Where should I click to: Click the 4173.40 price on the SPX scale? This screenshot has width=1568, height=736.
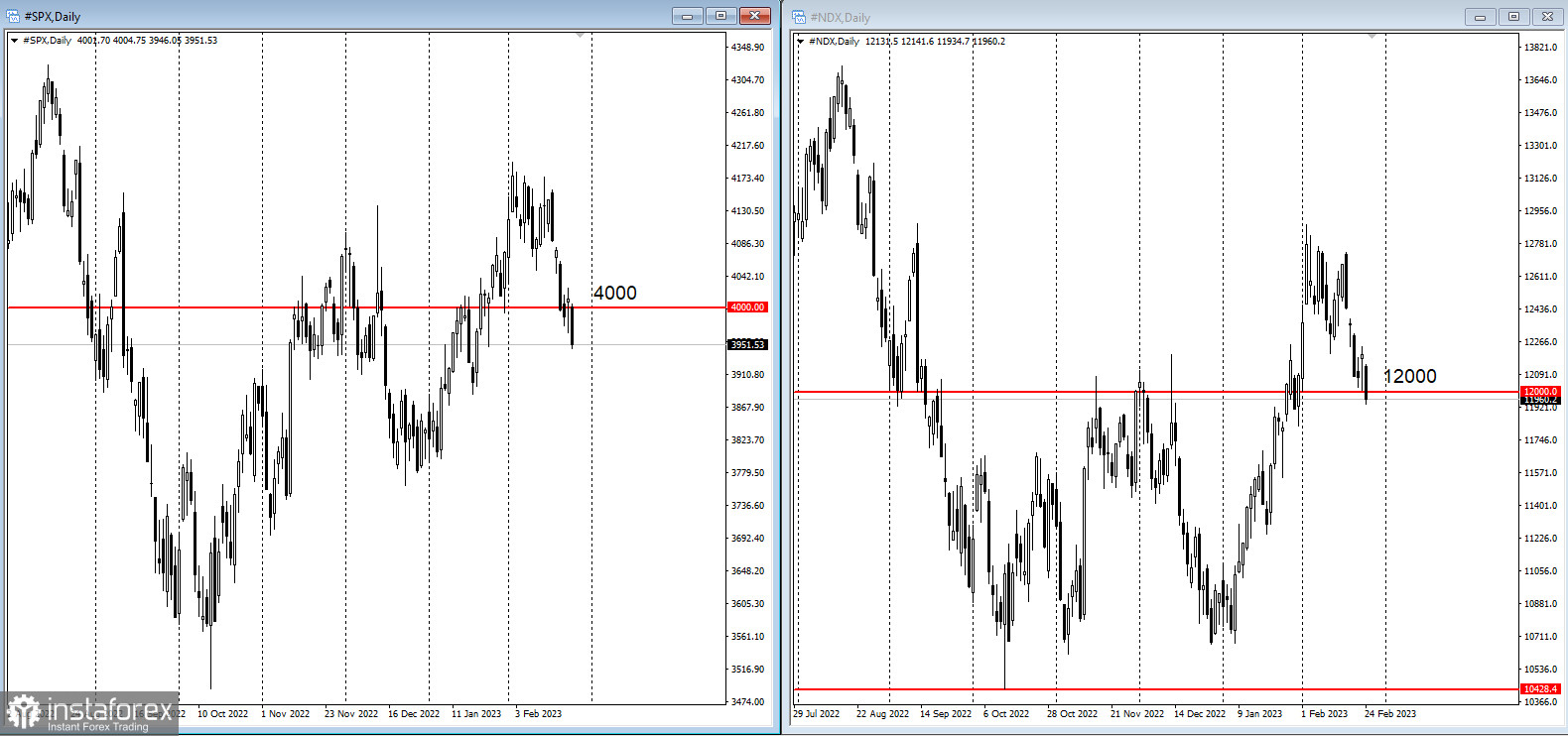click(x=747, y=179)
